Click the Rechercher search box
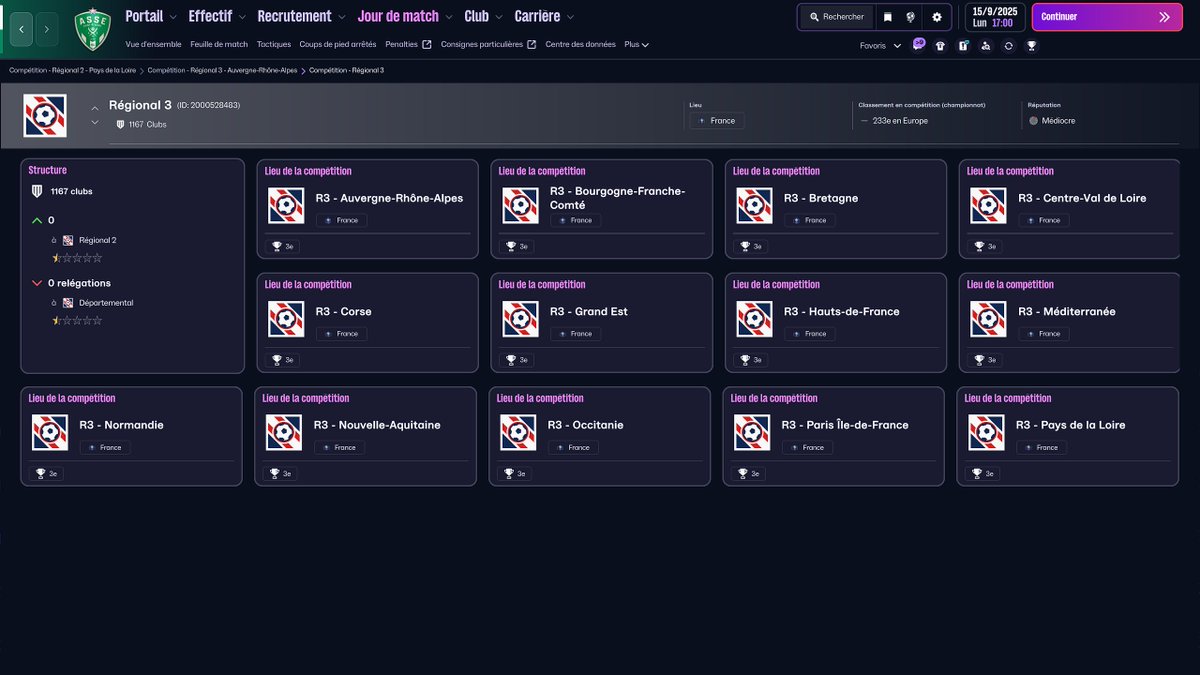This screenshot has width=1200, height=675. click(x=837, y=17)
